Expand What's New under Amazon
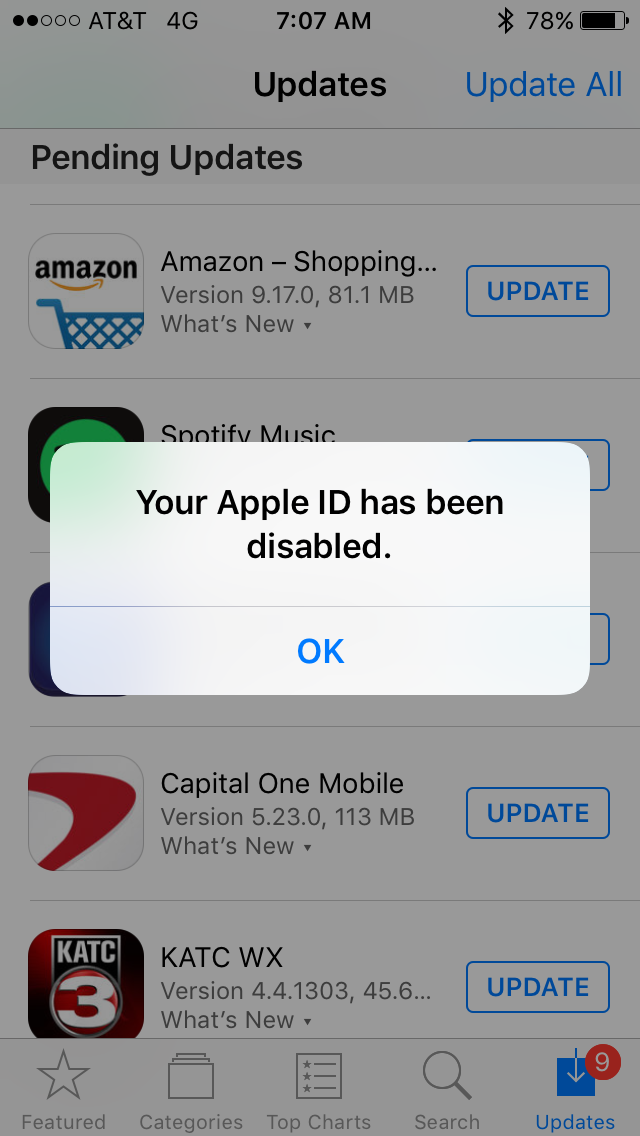 [236, 324]
